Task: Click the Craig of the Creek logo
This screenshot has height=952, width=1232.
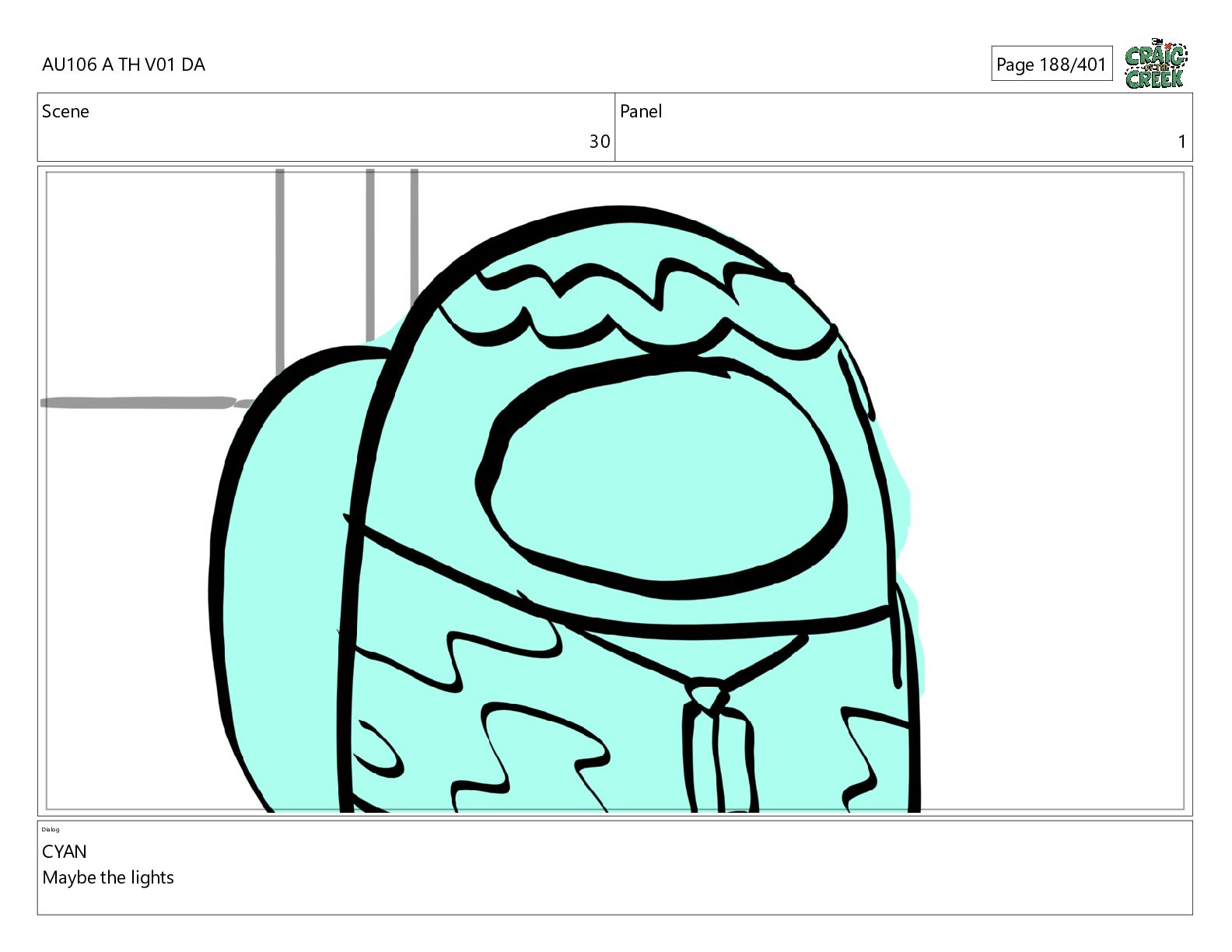Action: click(1156, 63)
